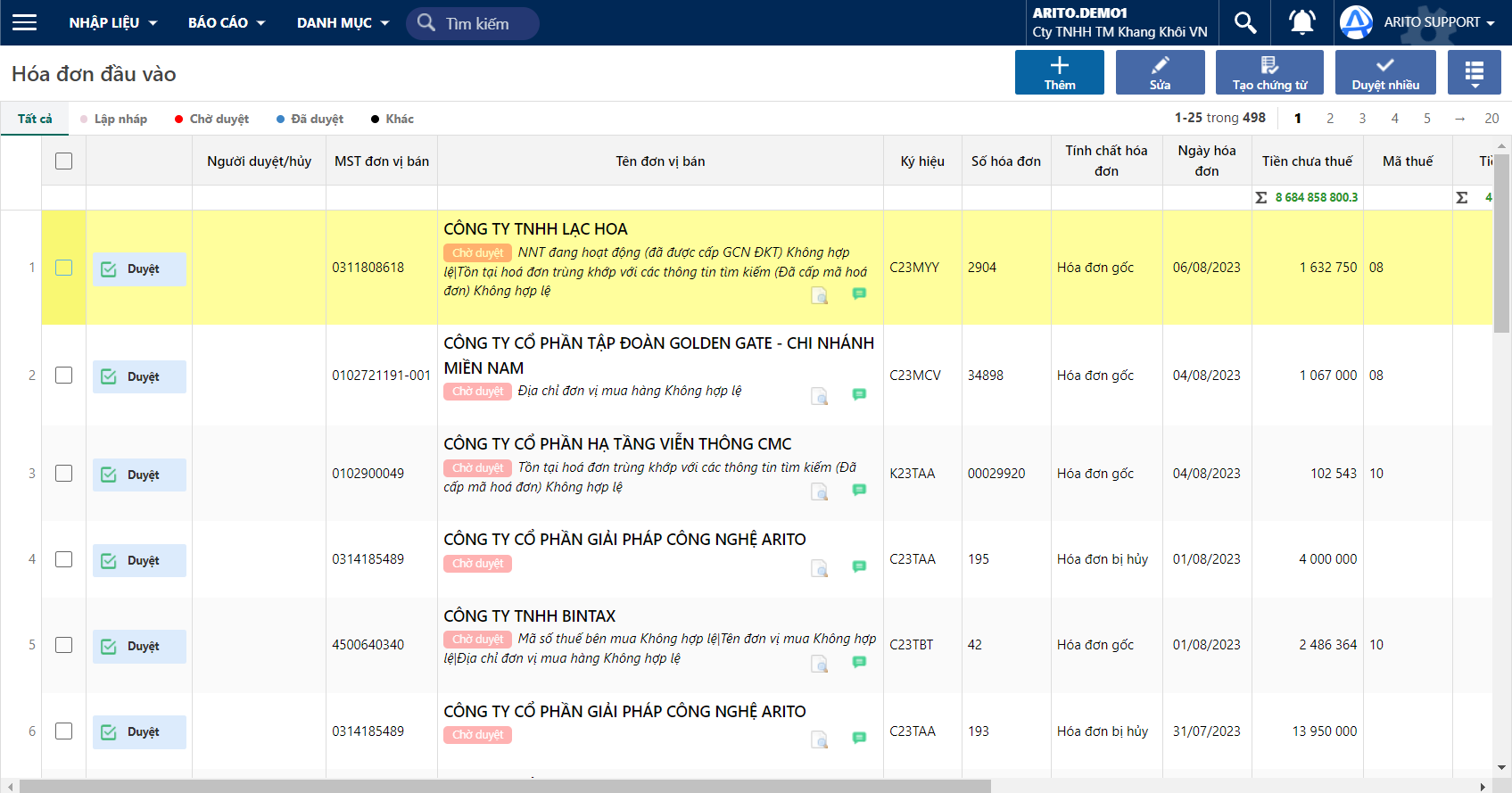
Task: Click Tạo chứng từ document icon
Action: (1268, 72)
